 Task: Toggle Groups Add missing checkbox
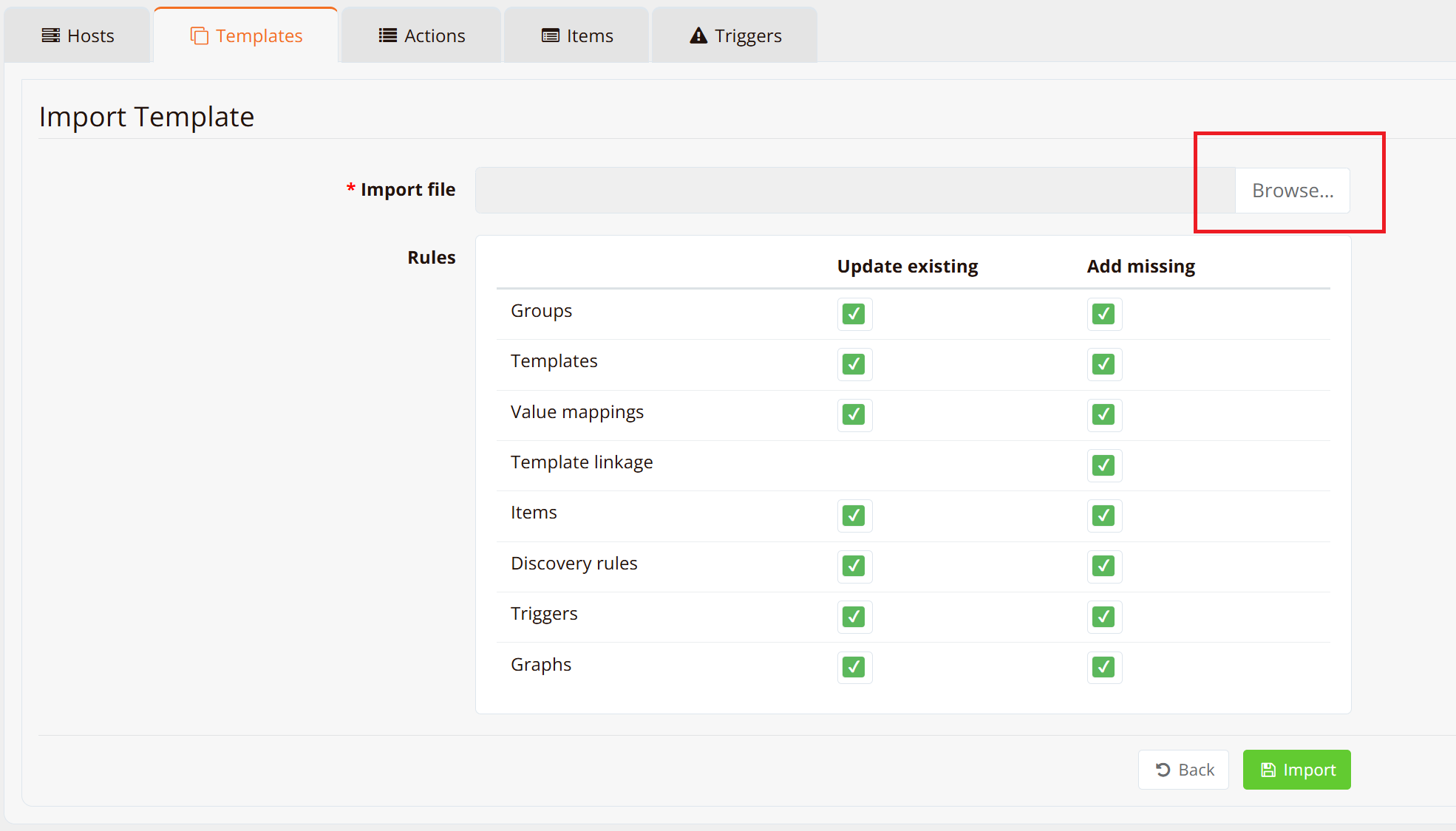pyautogui.click(x=1104, y=314)
